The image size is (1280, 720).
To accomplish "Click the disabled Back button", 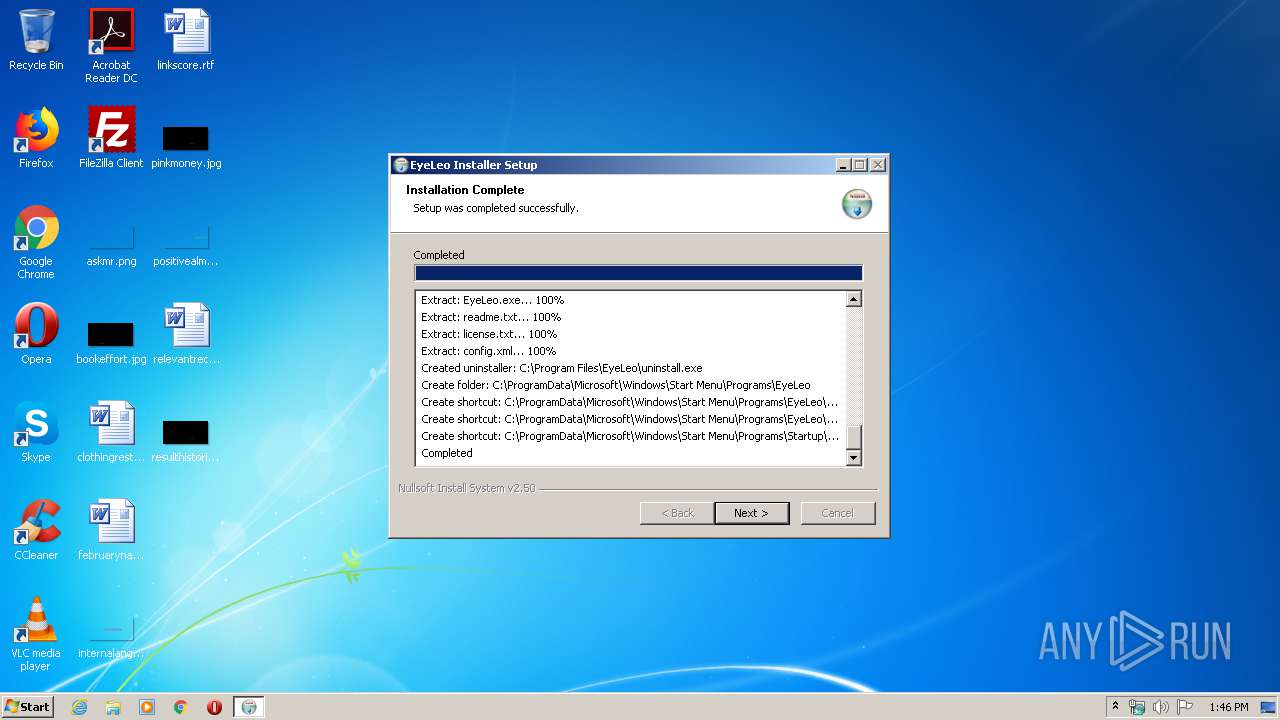I will pyautogui.click(x=677, y=513).
